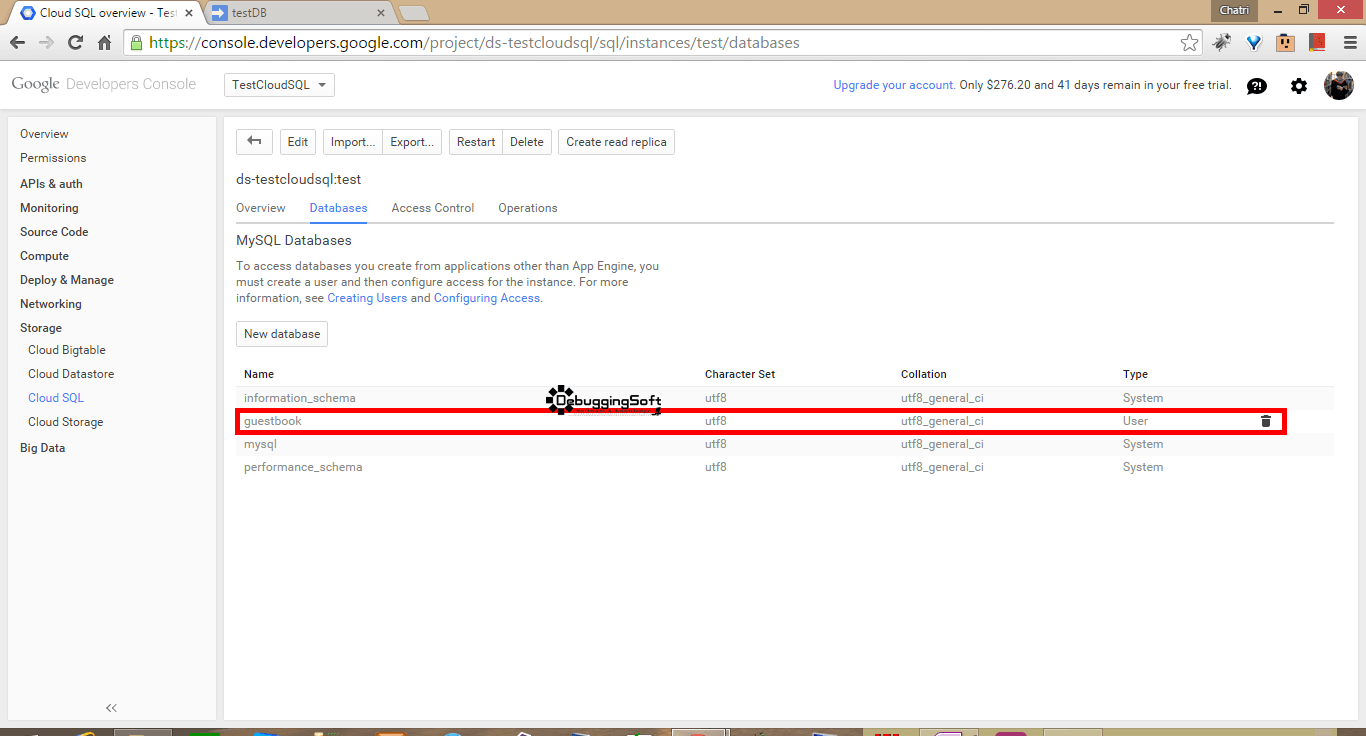Open the user profile avatar
The height and width of the screenshot is (736, 1366).
[1339, 85]
